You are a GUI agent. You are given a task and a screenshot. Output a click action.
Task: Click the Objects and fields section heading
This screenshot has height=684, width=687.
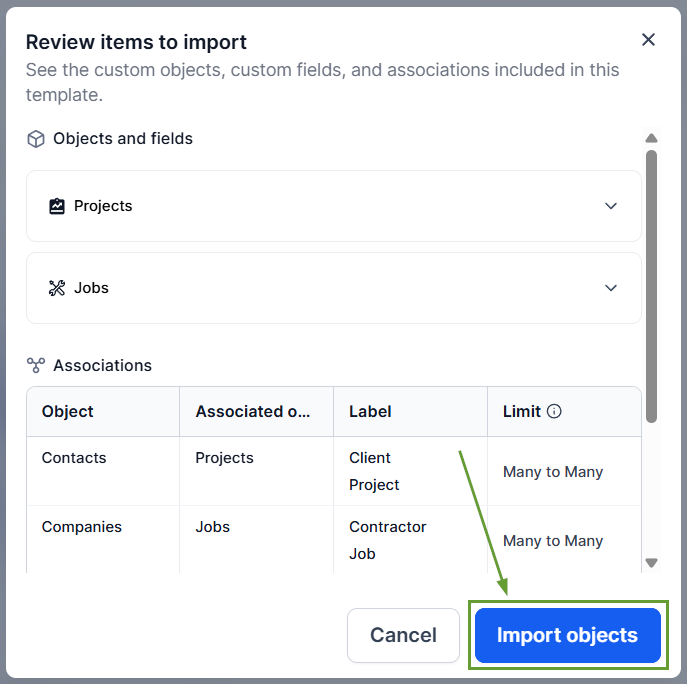123,138
